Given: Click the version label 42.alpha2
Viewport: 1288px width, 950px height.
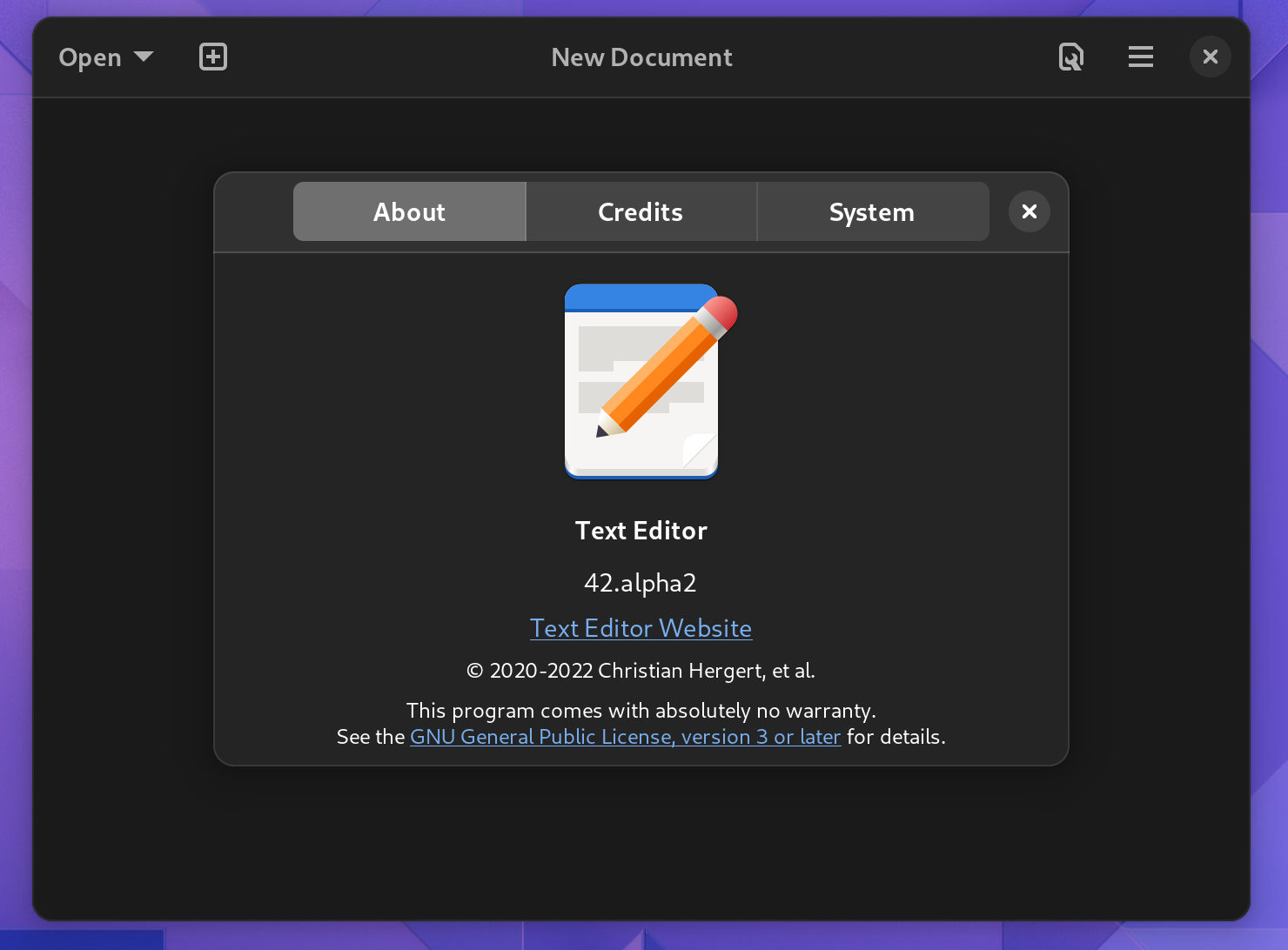Looking at the screenshot, I should coord(641,583).
